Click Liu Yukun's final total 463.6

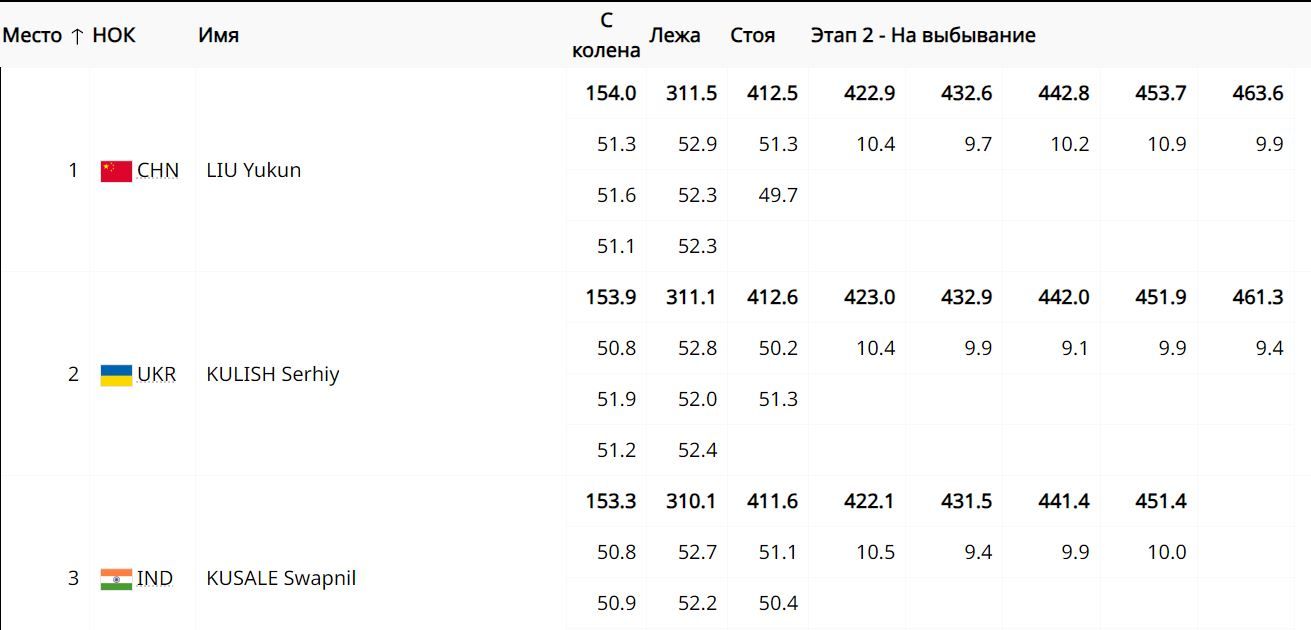point(1258,94)
